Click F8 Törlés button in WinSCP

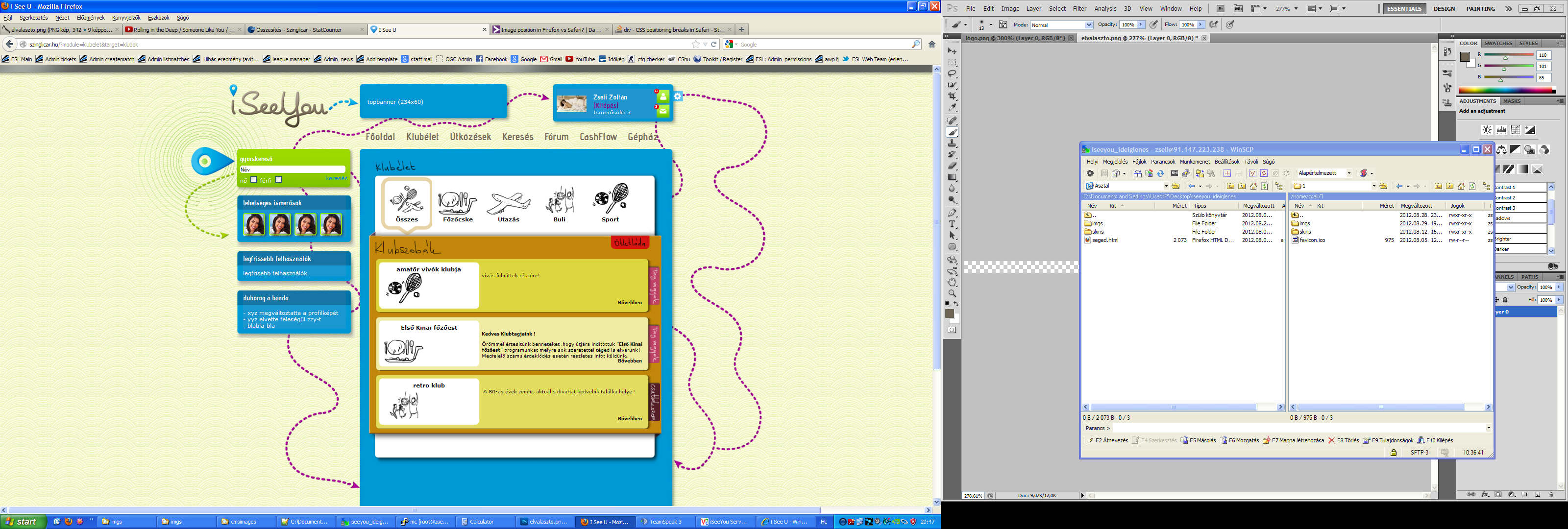tap(1343, 441)
